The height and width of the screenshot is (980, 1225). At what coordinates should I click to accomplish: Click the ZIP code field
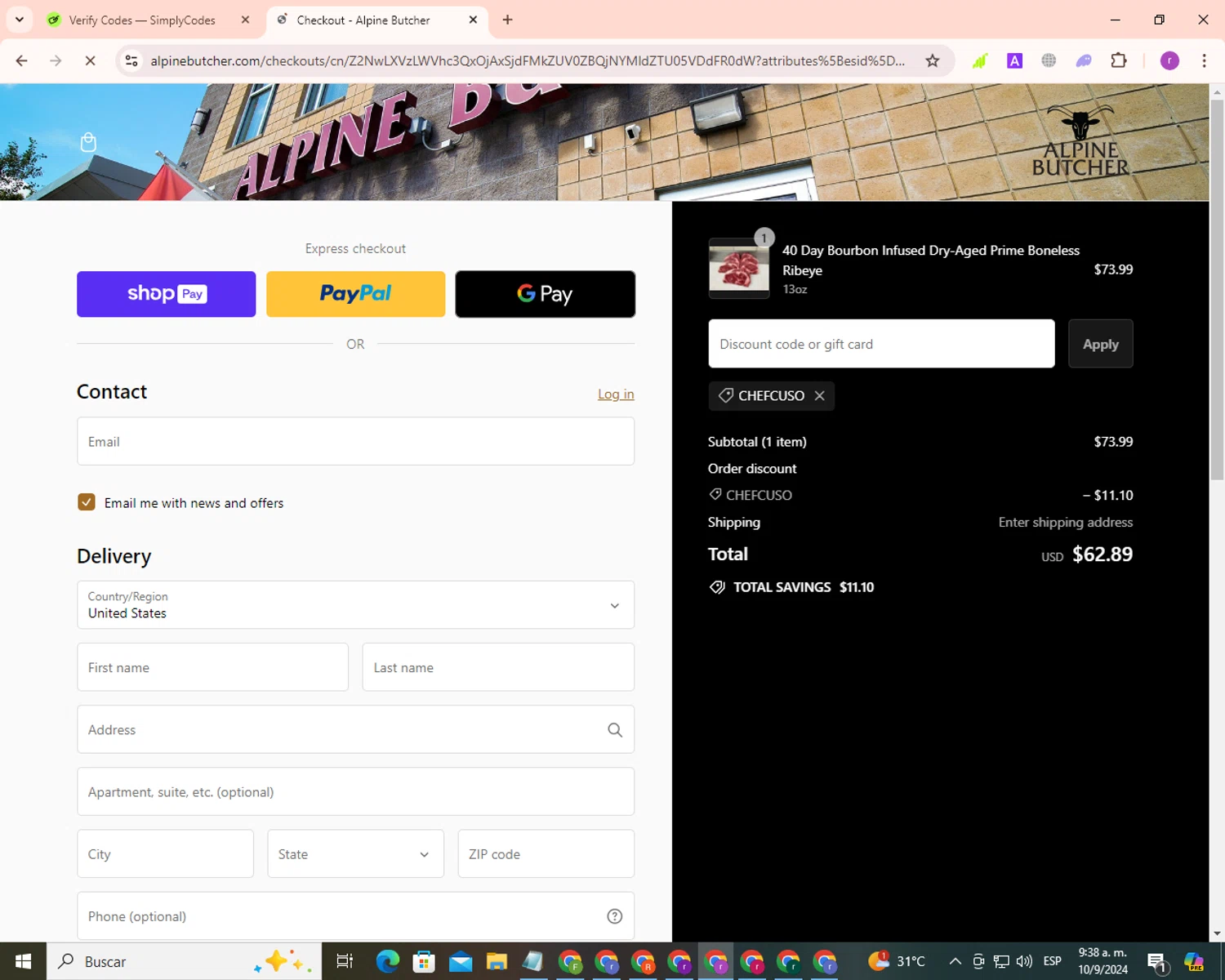click(546, 854)
